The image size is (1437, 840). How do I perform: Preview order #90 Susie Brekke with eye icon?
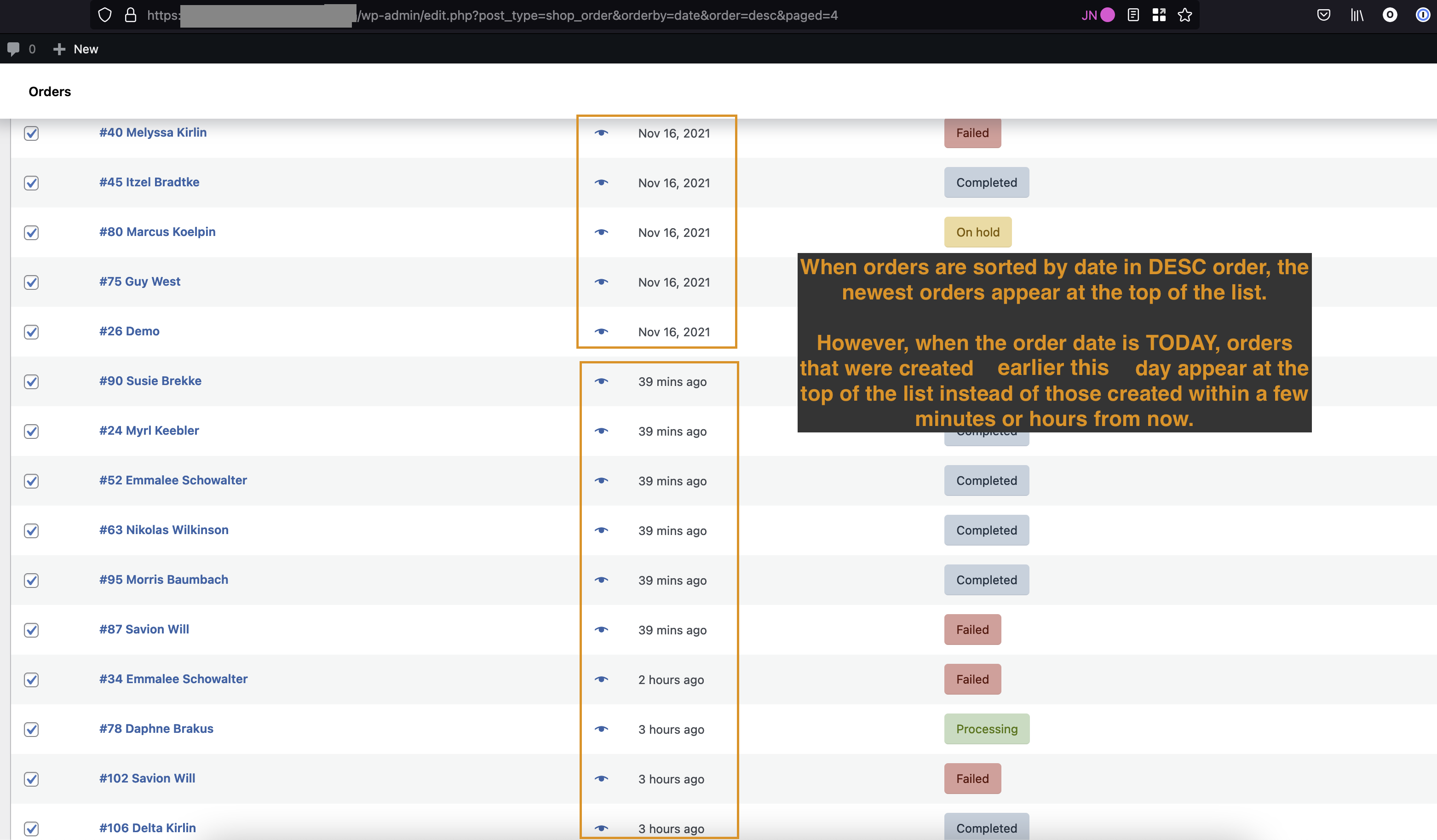click(603, 381)
